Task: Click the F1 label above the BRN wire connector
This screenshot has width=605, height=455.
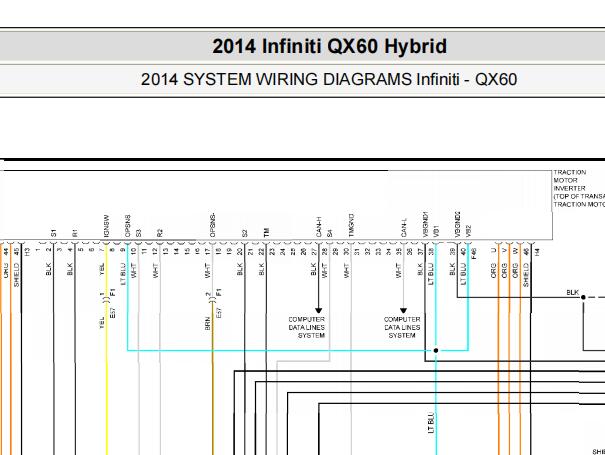Action: click(219, 292)
